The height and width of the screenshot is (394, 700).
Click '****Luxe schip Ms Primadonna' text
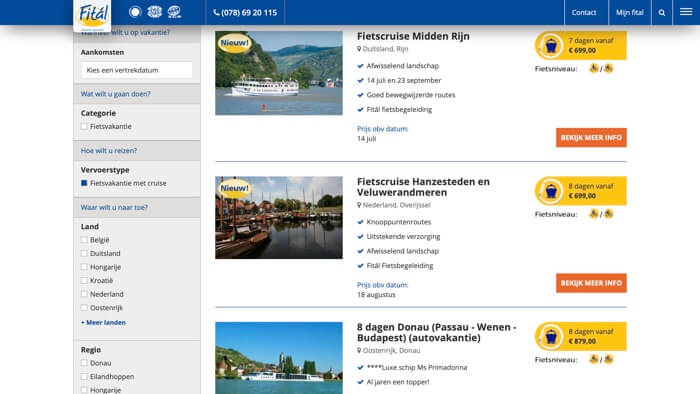(417, 367)
